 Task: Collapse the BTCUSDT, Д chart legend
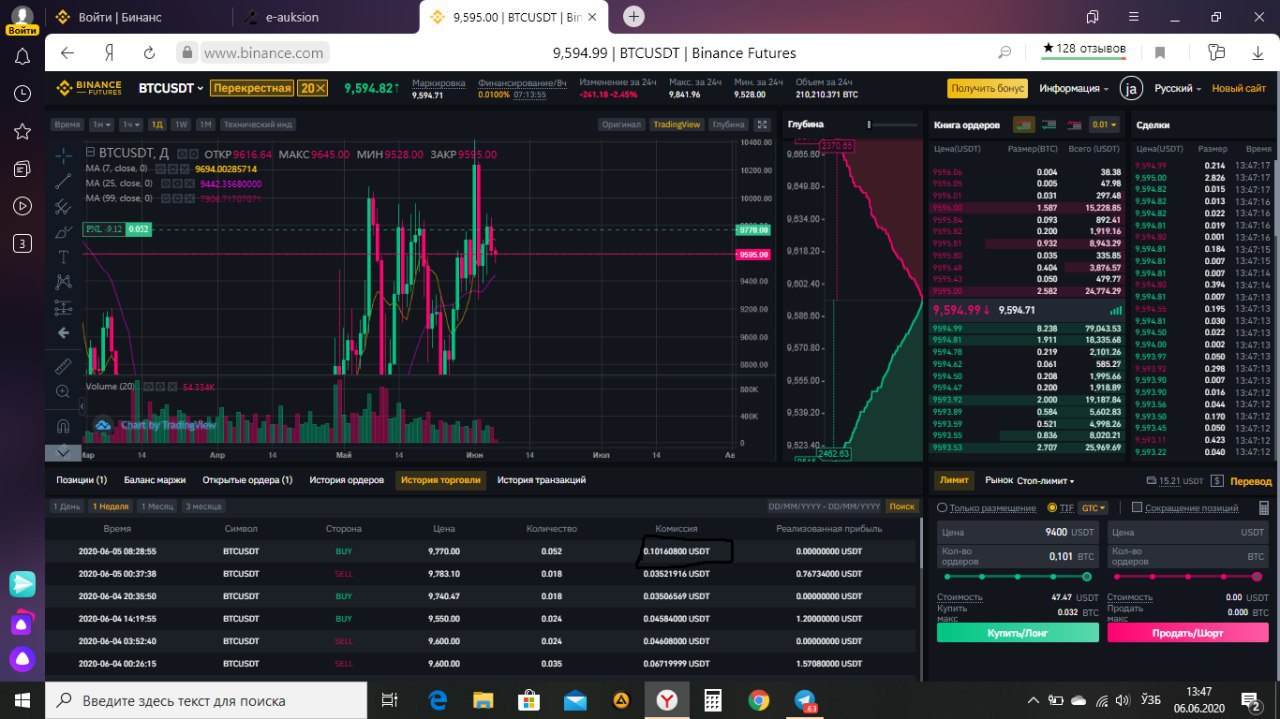[89, 153]
